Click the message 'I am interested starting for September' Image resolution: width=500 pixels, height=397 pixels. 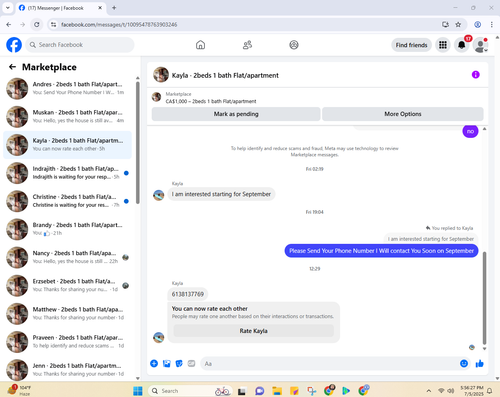(221, 194)
